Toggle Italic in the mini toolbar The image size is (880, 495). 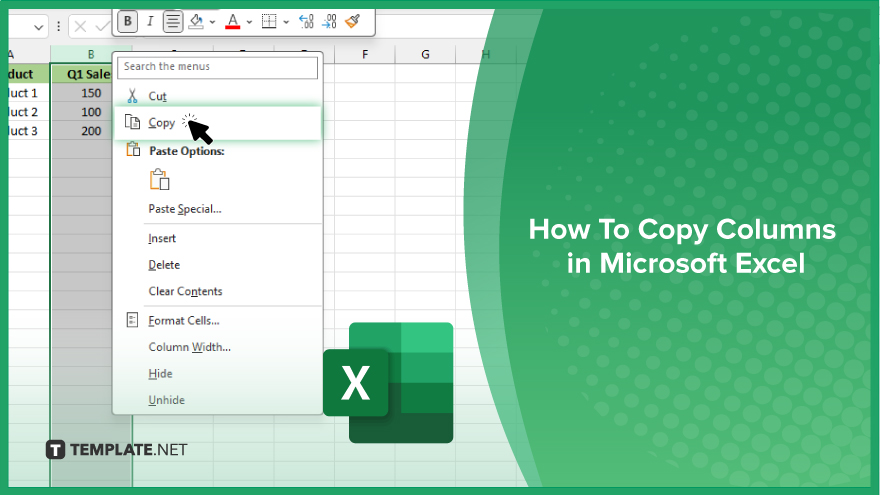tap(150, 22)
